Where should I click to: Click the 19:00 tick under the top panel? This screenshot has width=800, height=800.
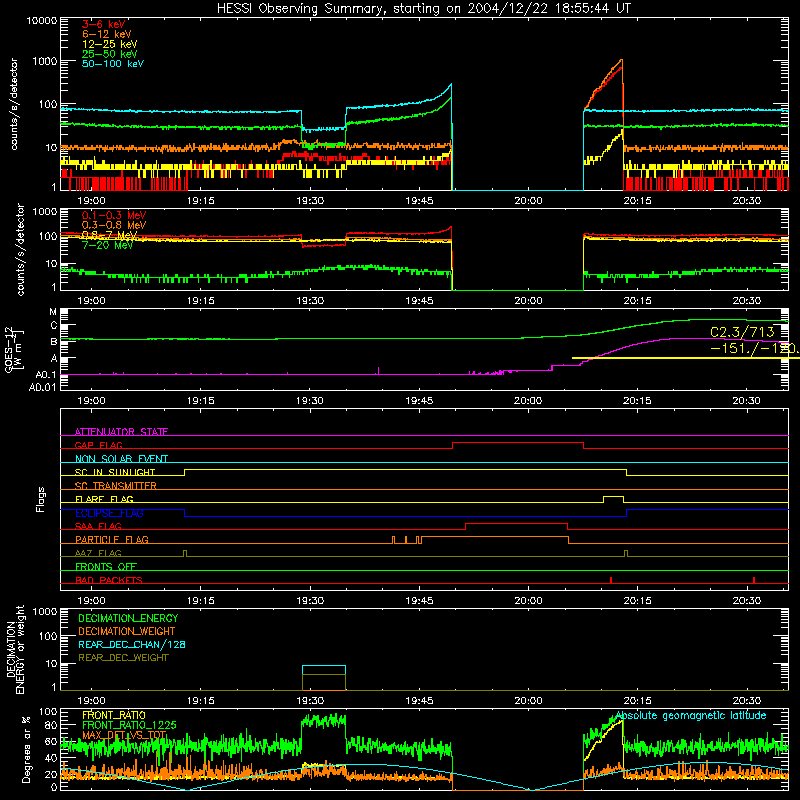pyautogui.click(x=91, y=201)
